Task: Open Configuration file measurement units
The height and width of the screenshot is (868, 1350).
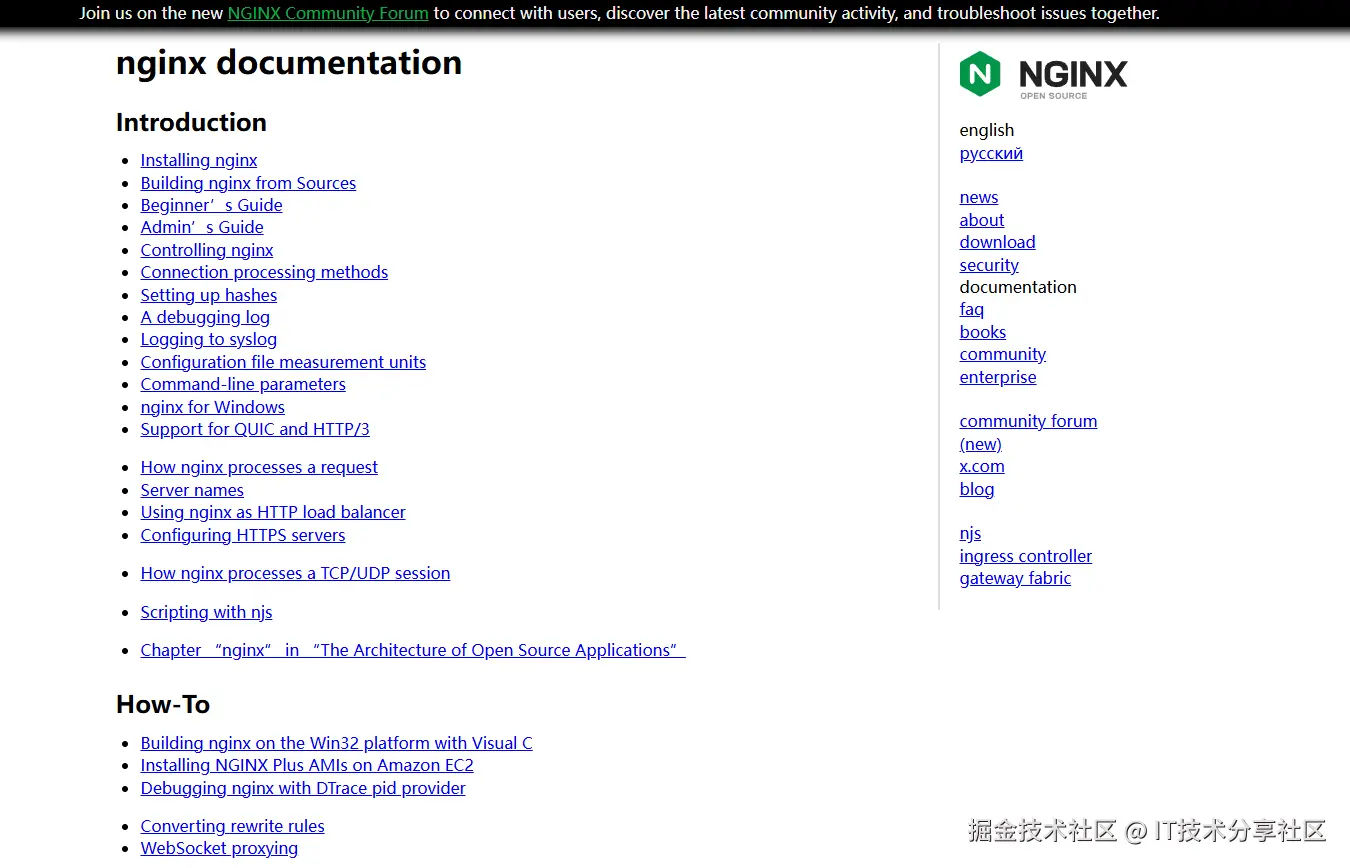Action: pos(283,362)
